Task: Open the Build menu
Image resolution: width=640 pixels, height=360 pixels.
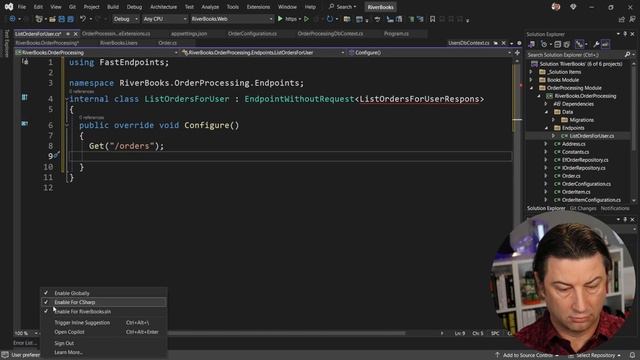Action: [113, 7]
